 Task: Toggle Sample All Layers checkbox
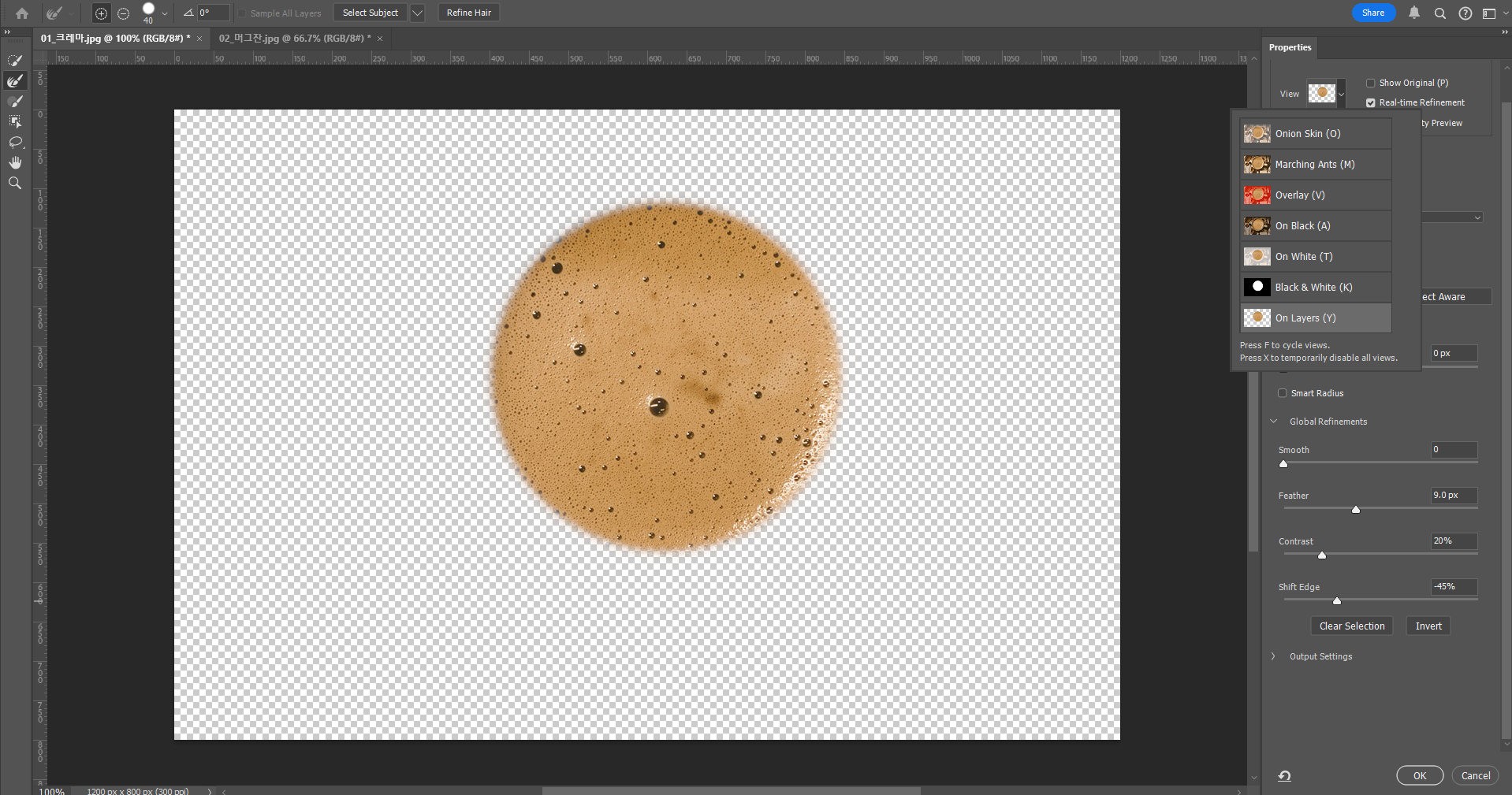click(242, 13)
